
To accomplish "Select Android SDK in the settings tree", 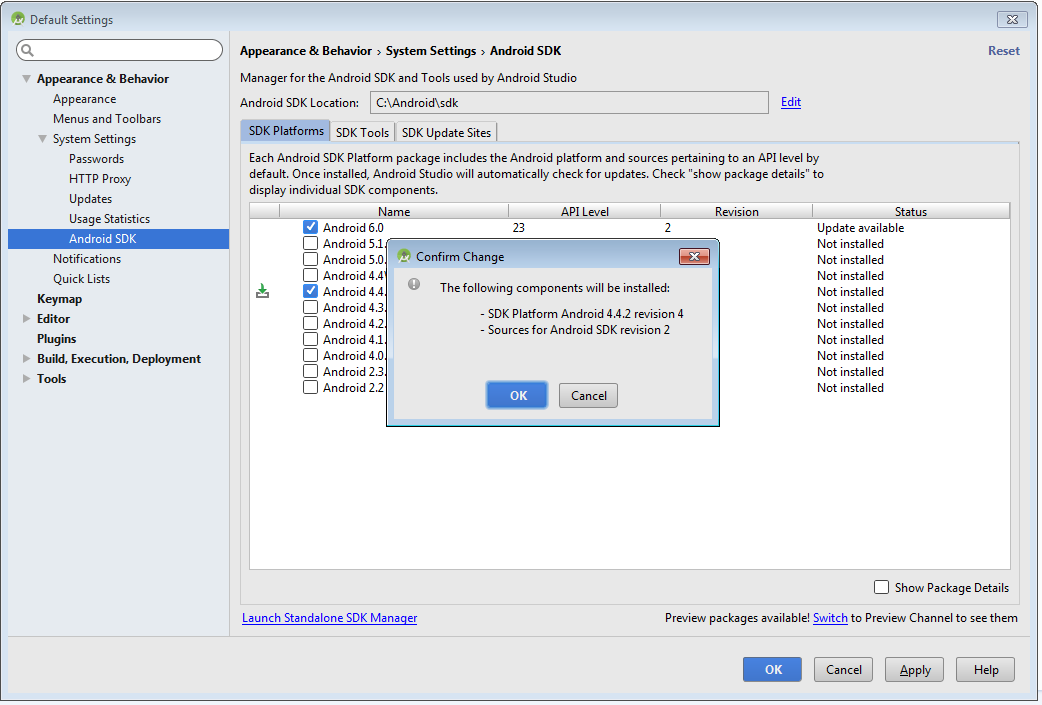I will [118, 239].
